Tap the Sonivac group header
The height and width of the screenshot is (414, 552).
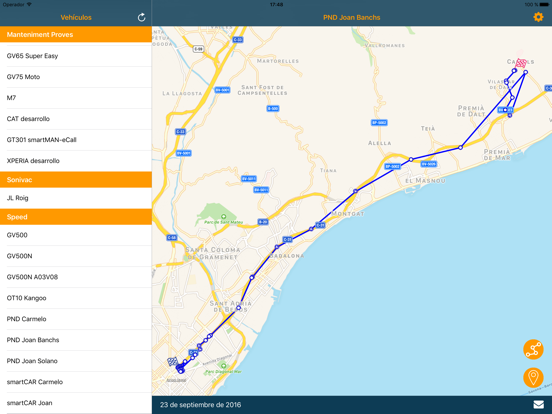(x=76, y=180)
